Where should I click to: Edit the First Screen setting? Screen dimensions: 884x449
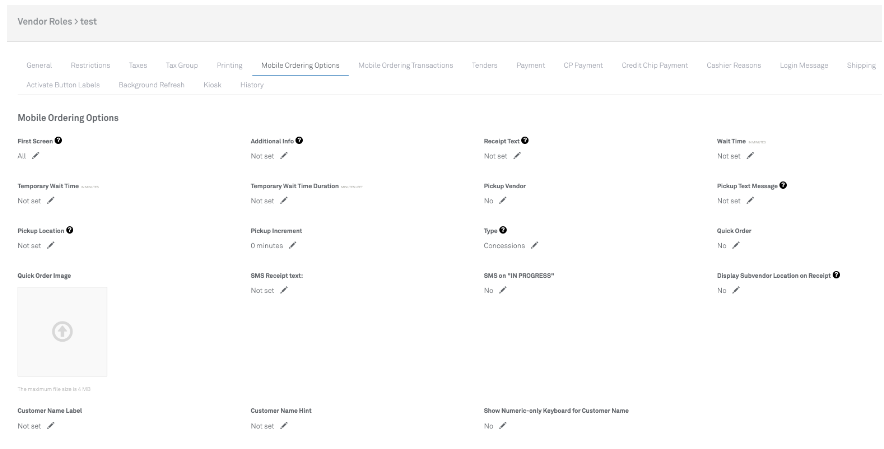36,156
